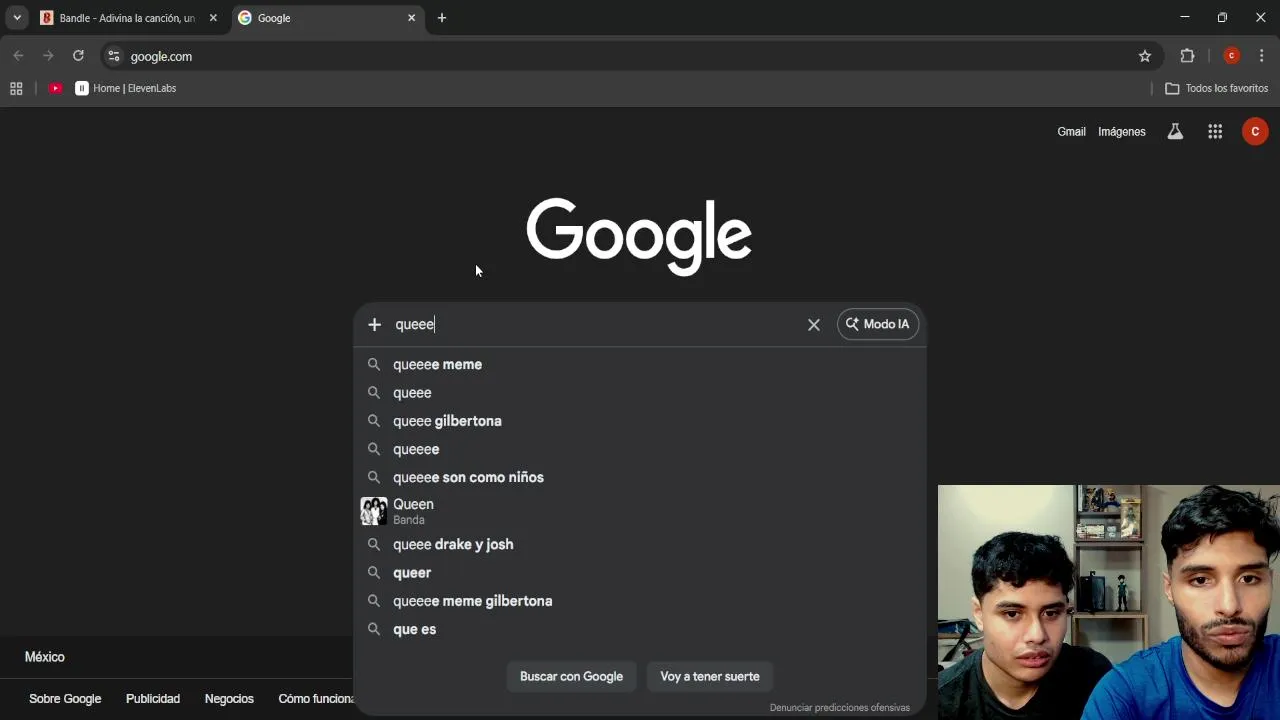This screenshot has width=1280, height=720.
Task: View site information icon in address bar
Action: click(114, 56)
